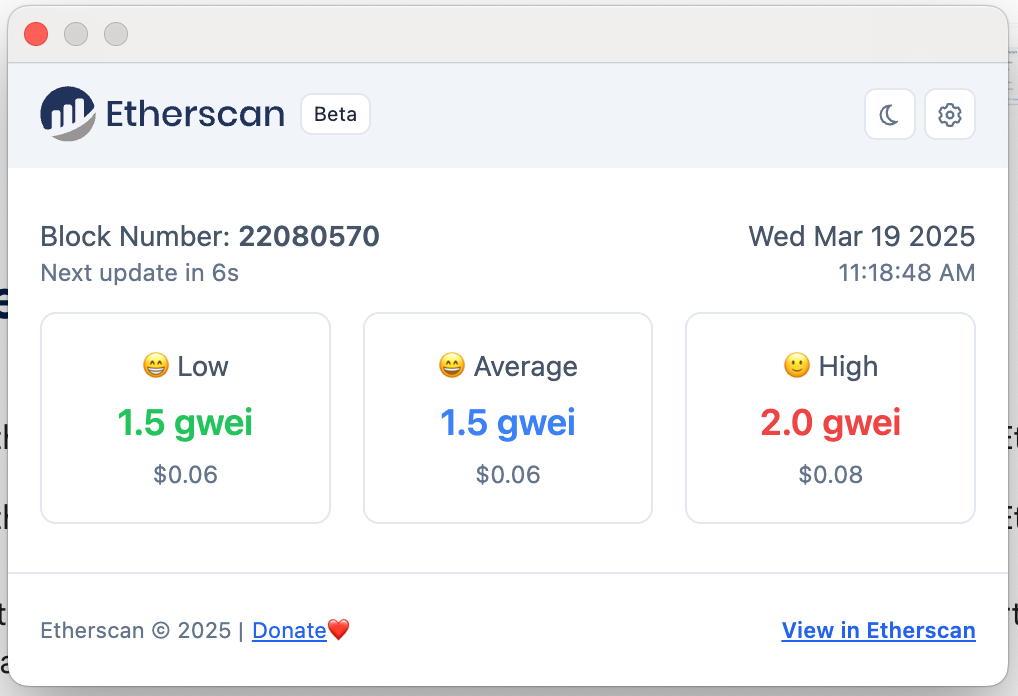Toggle dark mode with the moon icon

pos(889,114)
